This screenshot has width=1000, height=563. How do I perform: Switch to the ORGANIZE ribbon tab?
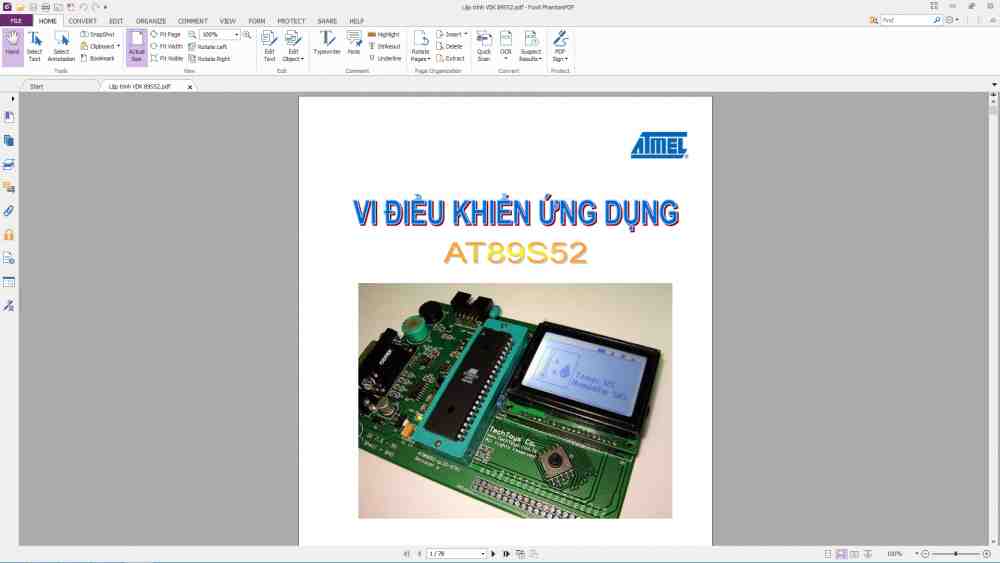pos(151,21)
